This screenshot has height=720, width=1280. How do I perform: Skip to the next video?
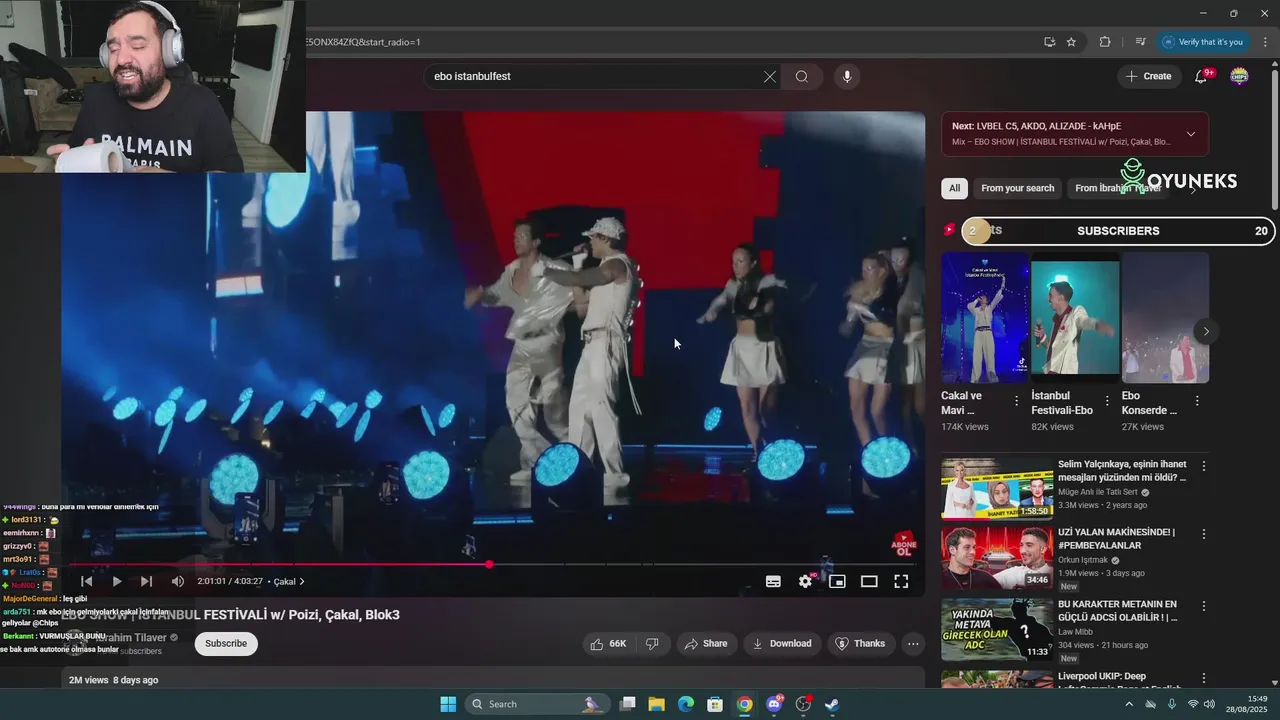tap(146, 581)
